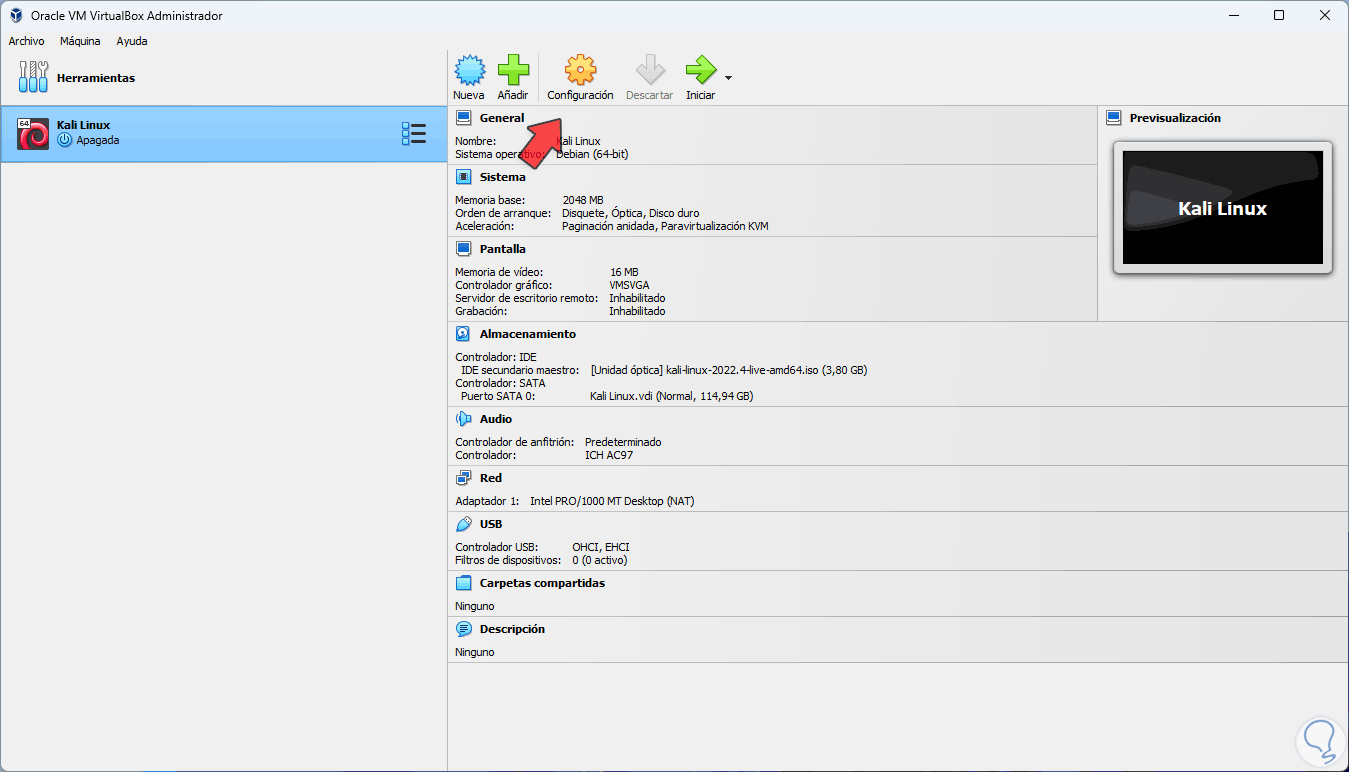Click the Intel PRO/1000 MT Desktop adapter text
The image size is (1349, 772).
(x=612, y=501)
